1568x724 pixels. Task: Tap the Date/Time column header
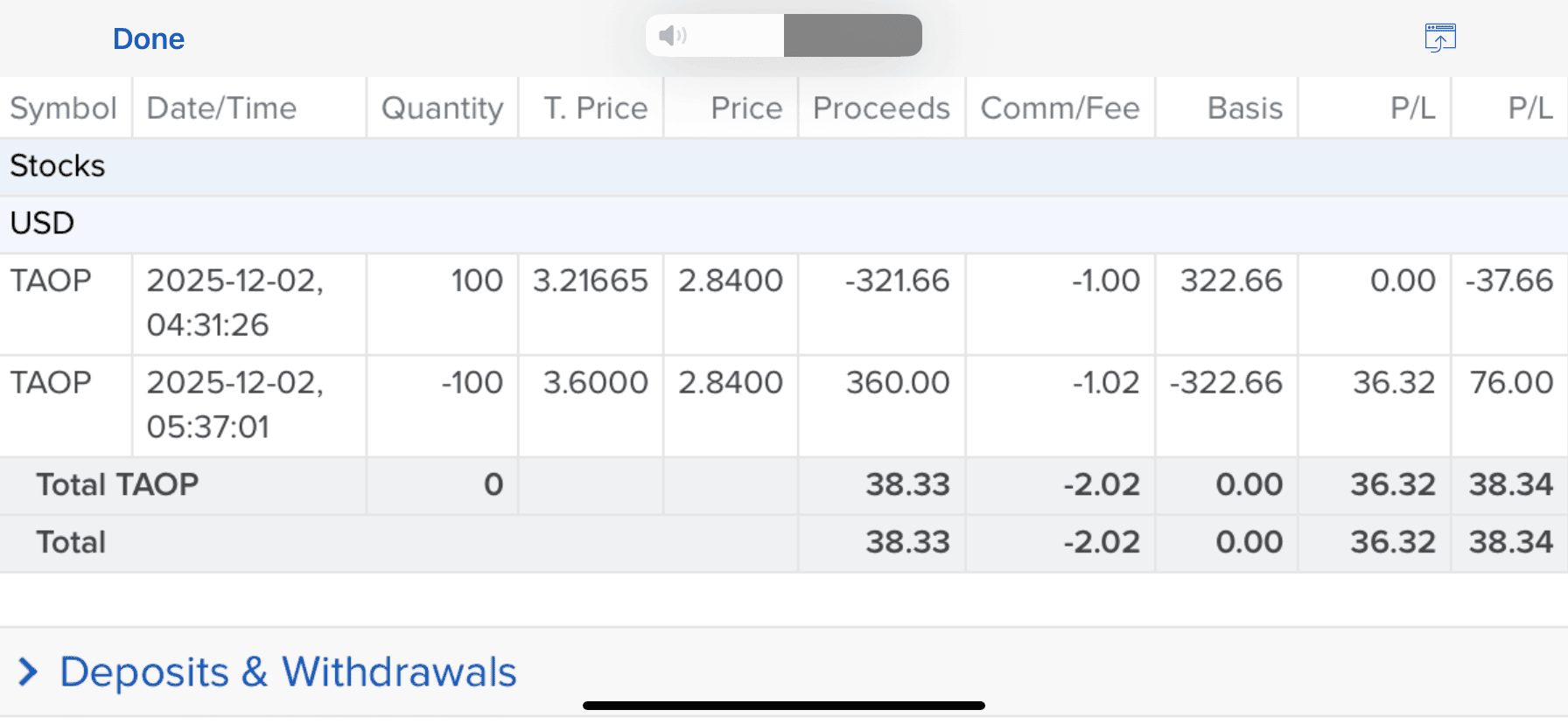point(221,108)
